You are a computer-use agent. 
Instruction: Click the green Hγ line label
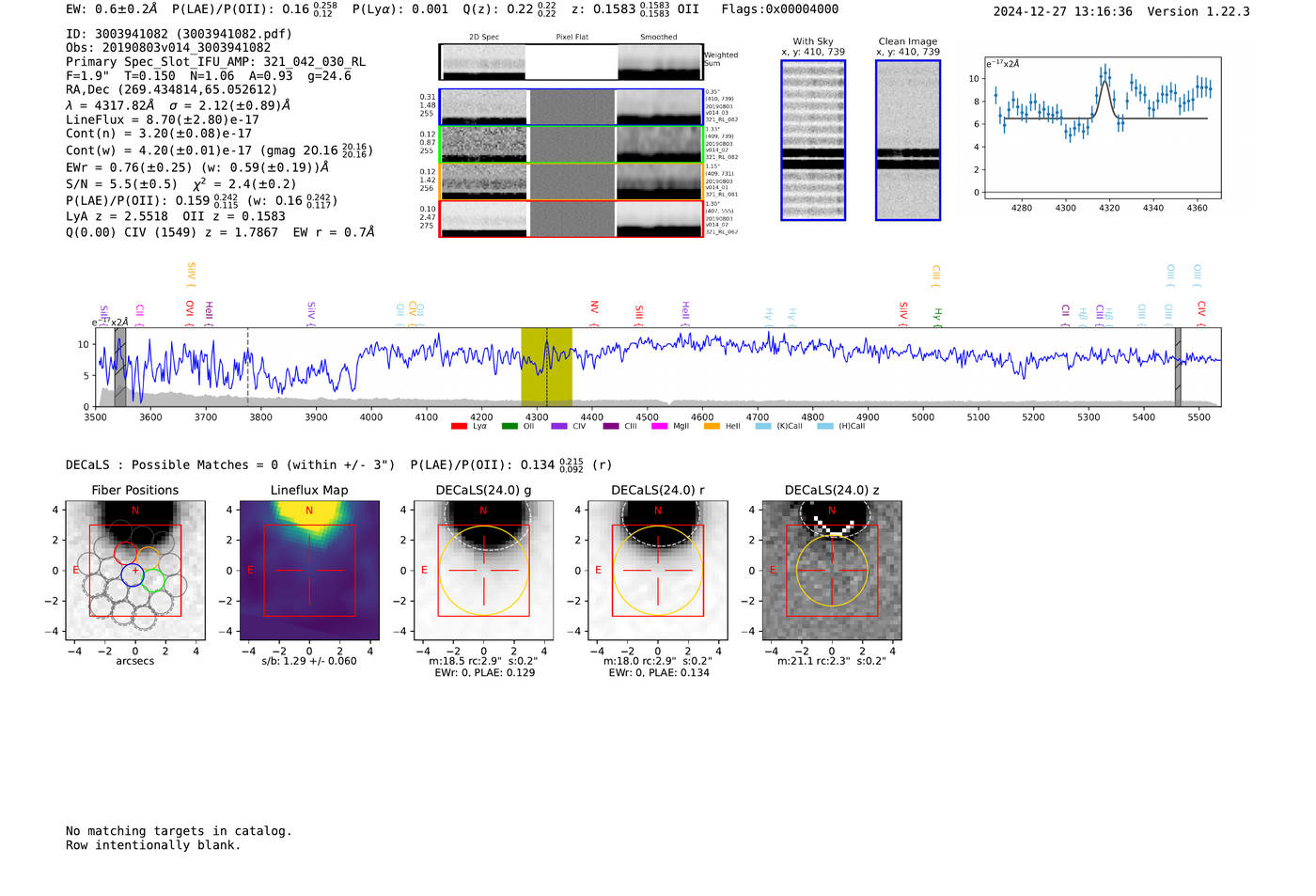coord(937,317)
